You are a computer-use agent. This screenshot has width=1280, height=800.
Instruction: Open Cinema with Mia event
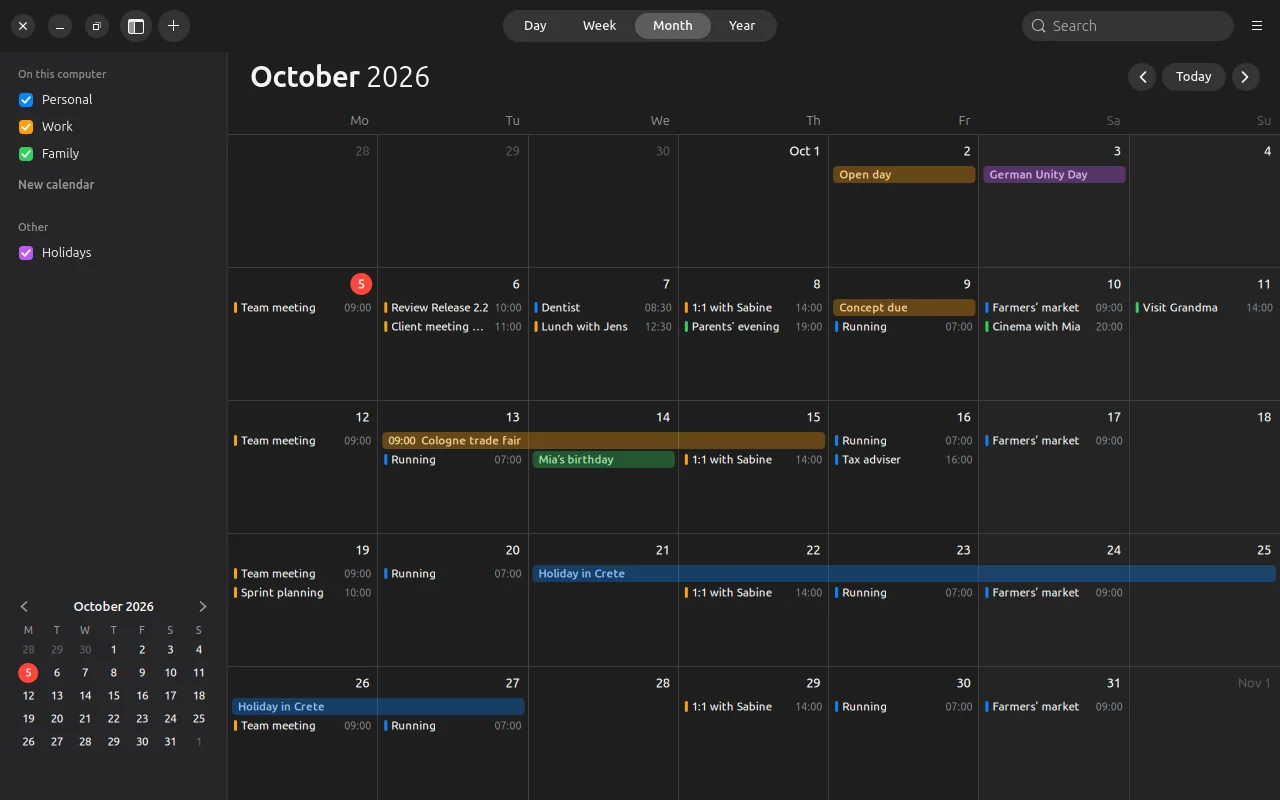(1054, 327)
